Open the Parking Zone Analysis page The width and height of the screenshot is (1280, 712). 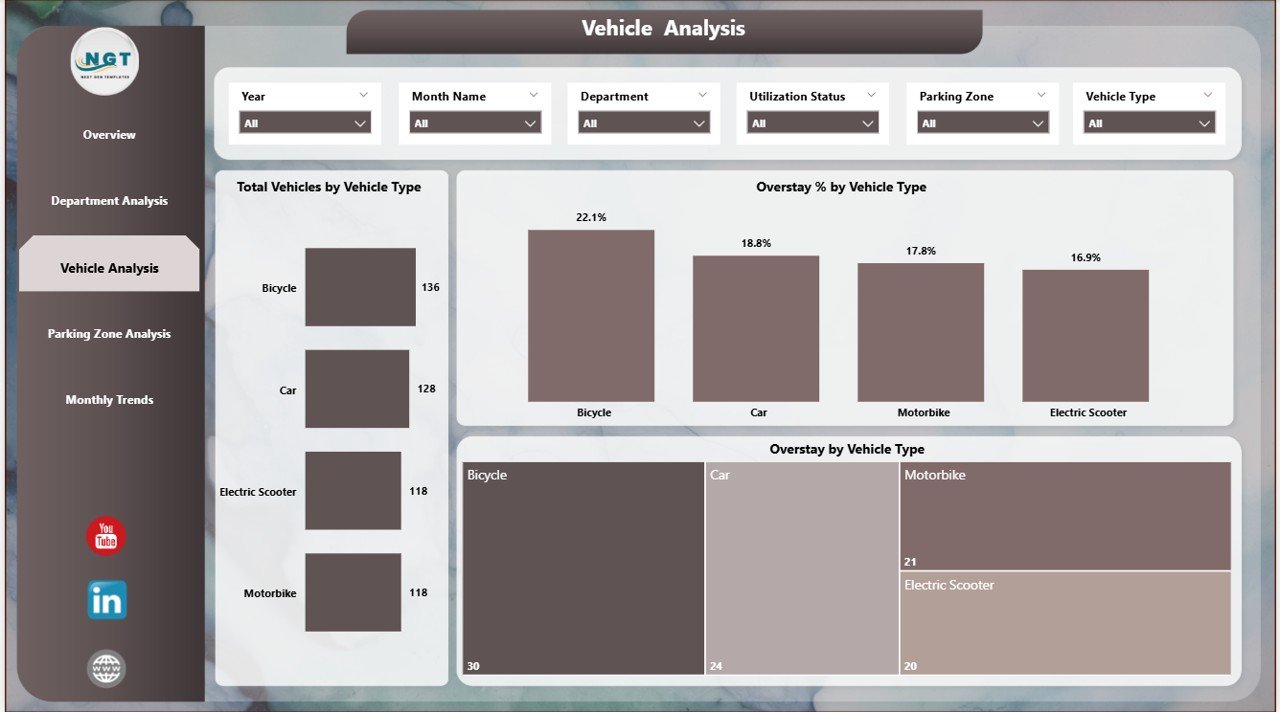(109, 334)
